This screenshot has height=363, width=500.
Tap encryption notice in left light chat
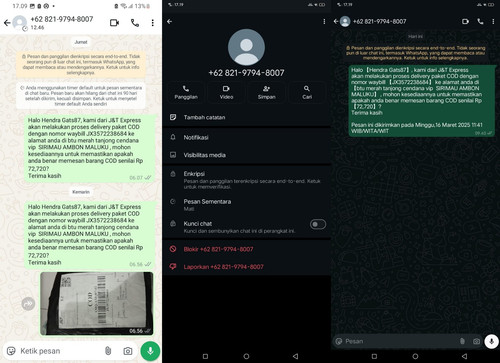81,64
